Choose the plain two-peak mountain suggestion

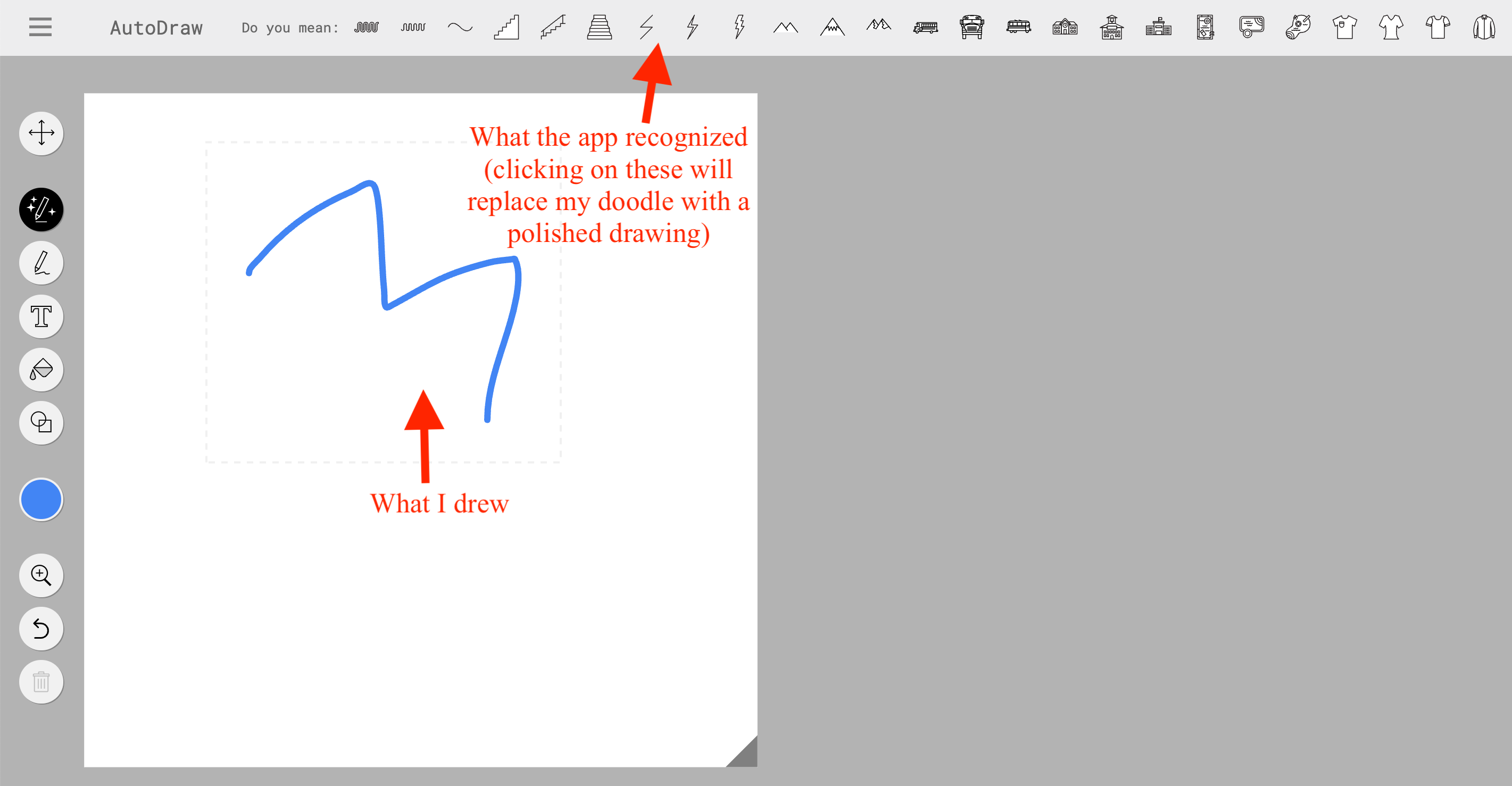785,27
